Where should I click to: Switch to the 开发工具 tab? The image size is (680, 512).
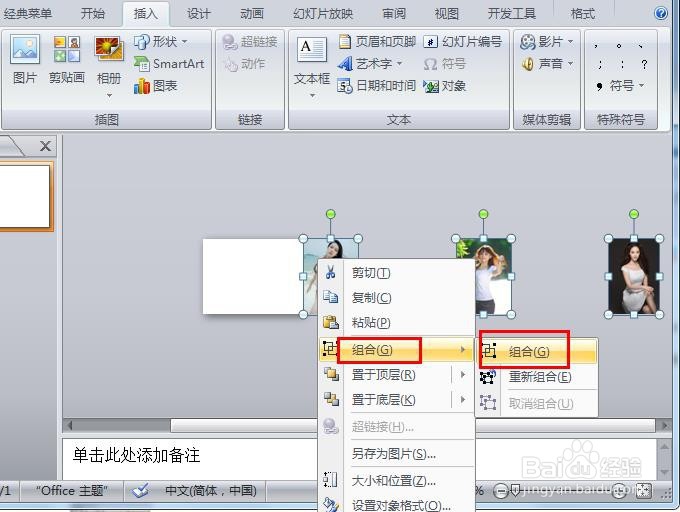(x=512, y=13)
